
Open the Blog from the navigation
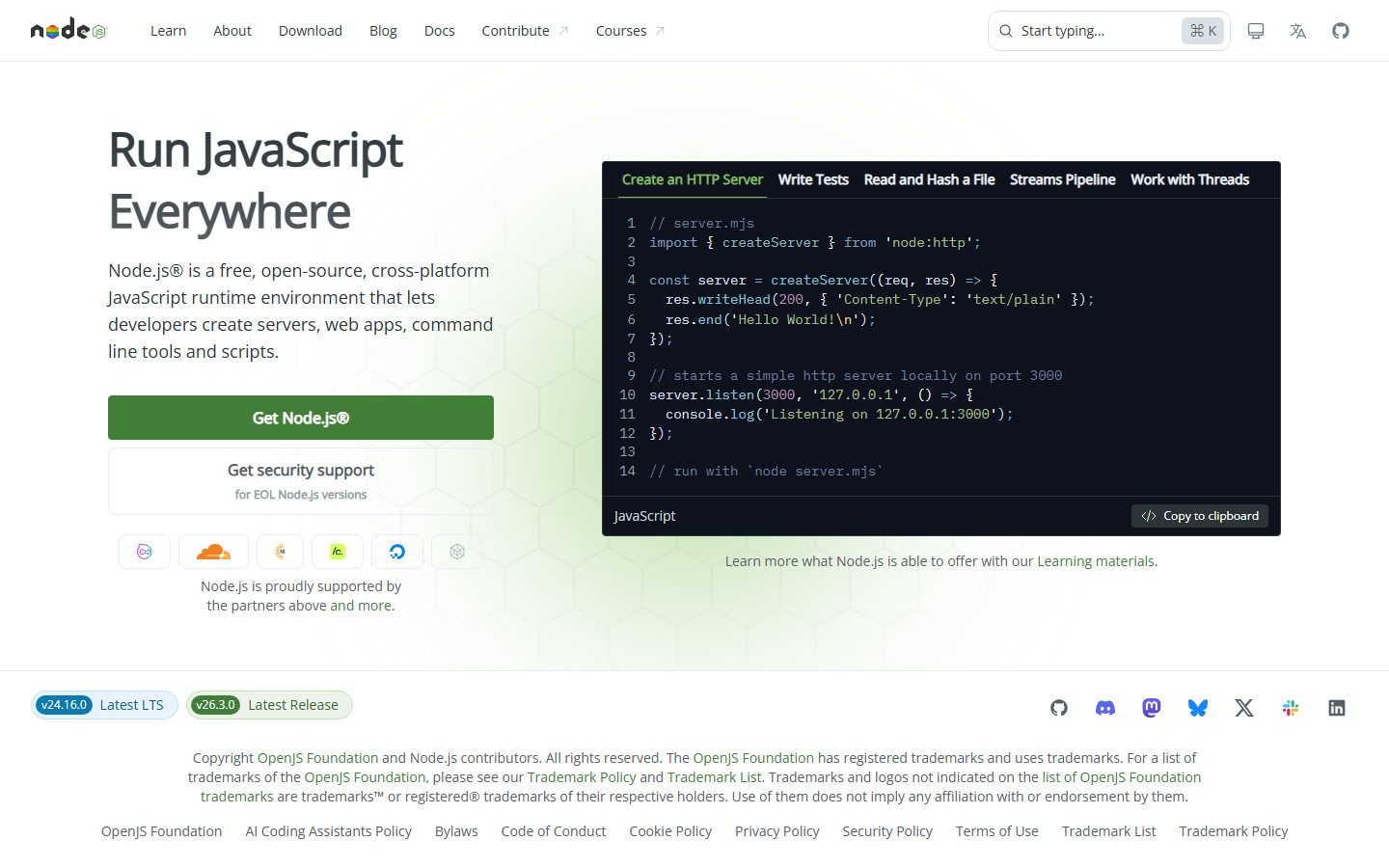coord(383,31)
